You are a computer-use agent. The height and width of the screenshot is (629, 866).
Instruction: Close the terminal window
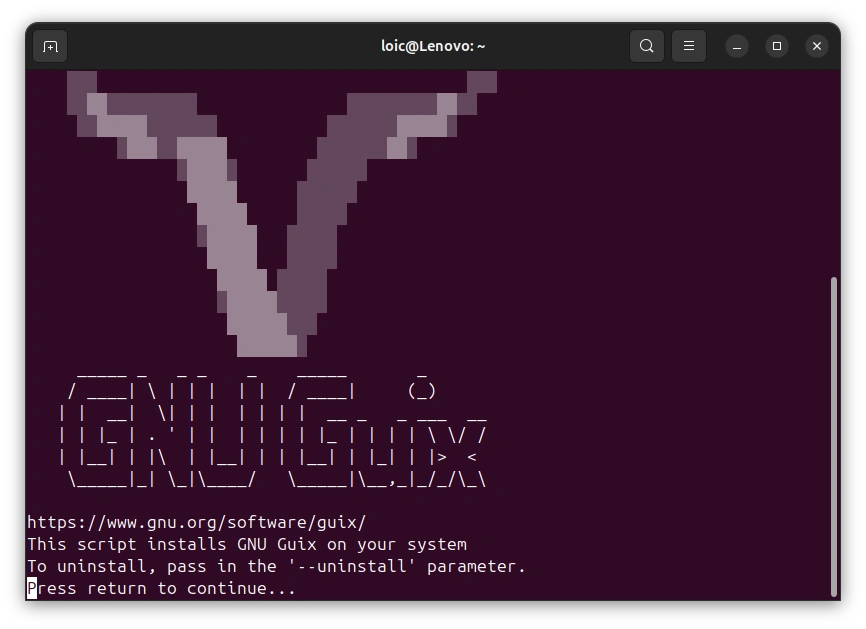tap(817, 46)
